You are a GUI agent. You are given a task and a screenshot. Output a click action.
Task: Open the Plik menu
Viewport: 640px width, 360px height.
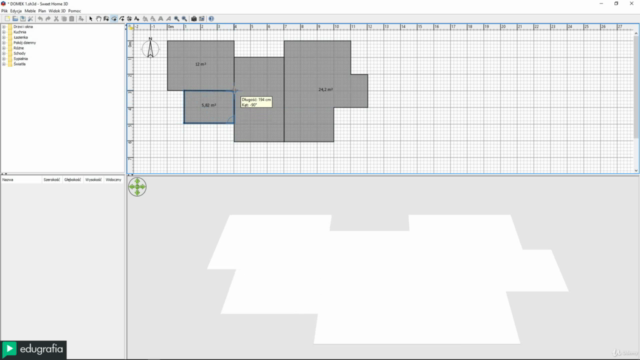click(4, 11)
